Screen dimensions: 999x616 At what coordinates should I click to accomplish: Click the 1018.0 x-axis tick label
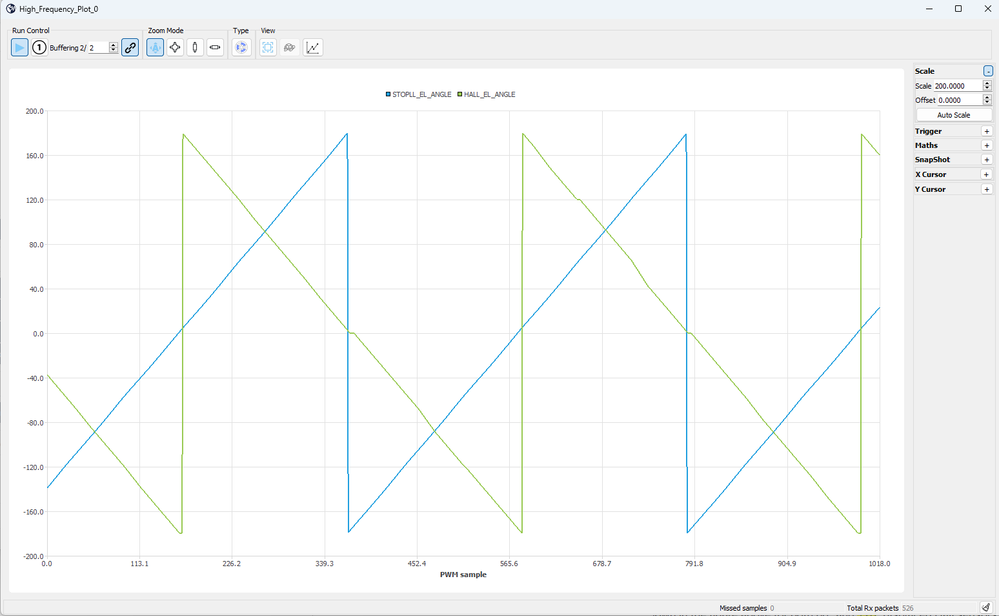tap(880, 564)
